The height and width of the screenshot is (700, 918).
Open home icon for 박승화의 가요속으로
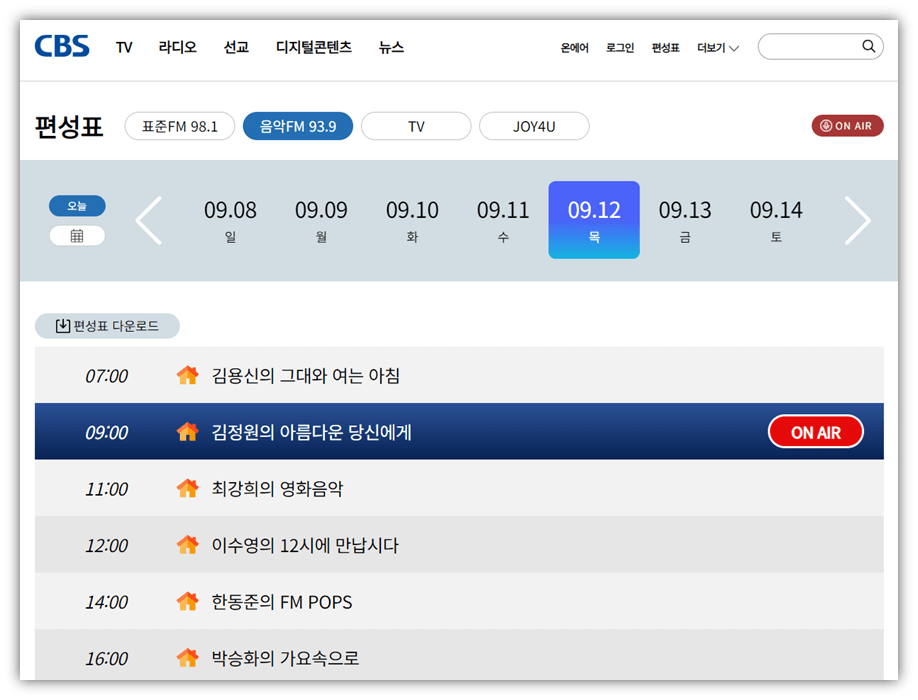click(x=187, y=658)
